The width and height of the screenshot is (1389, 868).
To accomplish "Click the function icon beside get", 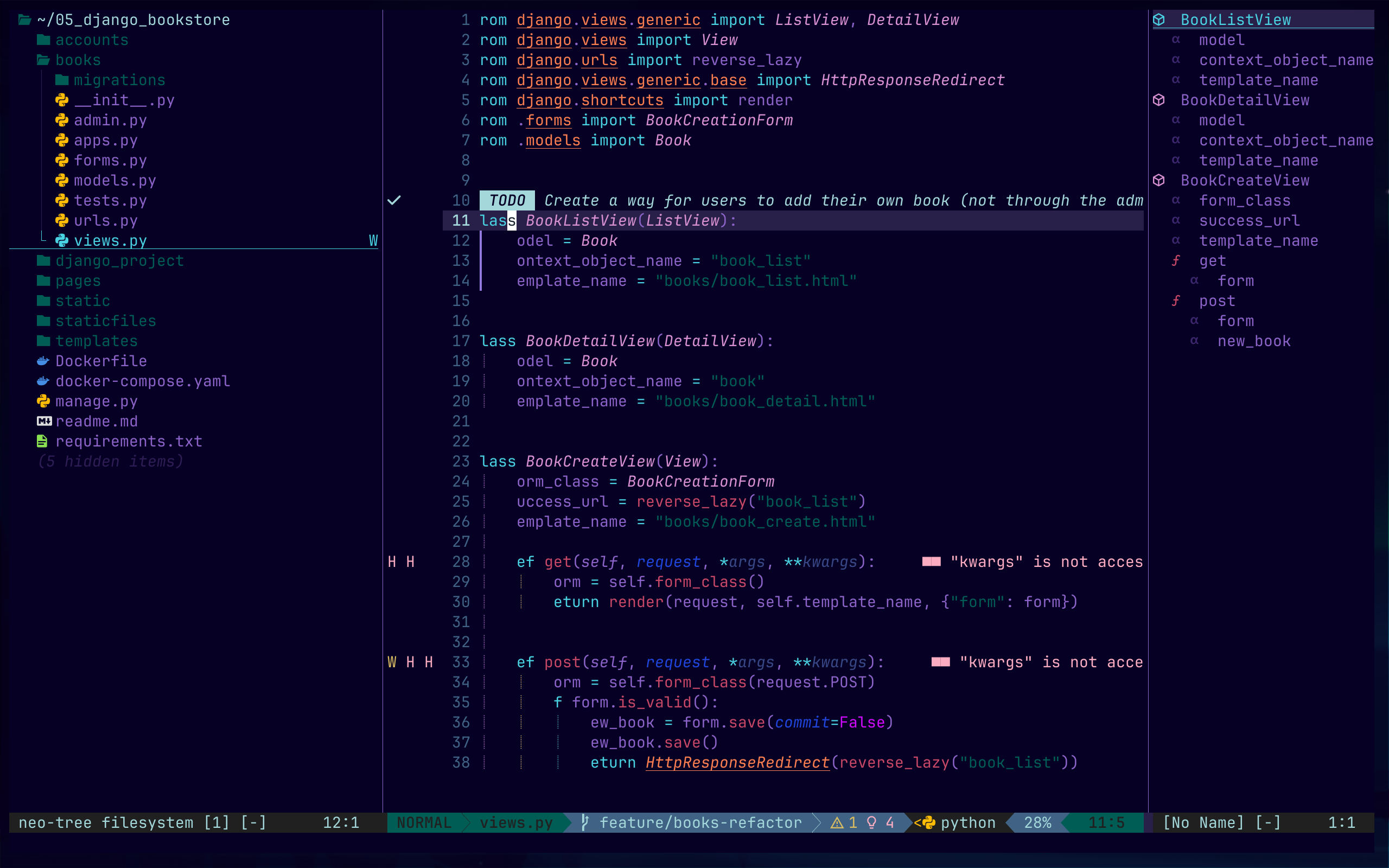I will point(1176,261).
